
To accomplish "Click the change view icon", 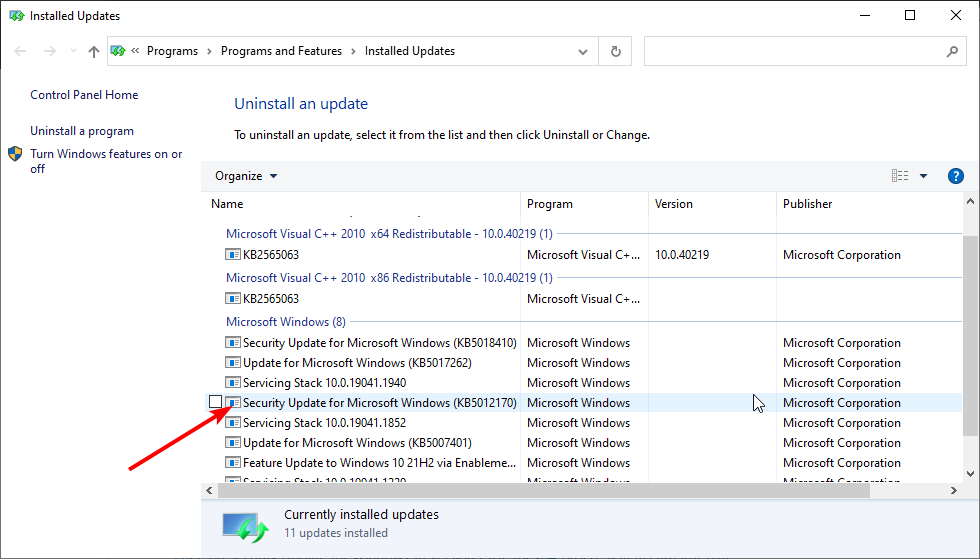I will (x=900, y=176).
